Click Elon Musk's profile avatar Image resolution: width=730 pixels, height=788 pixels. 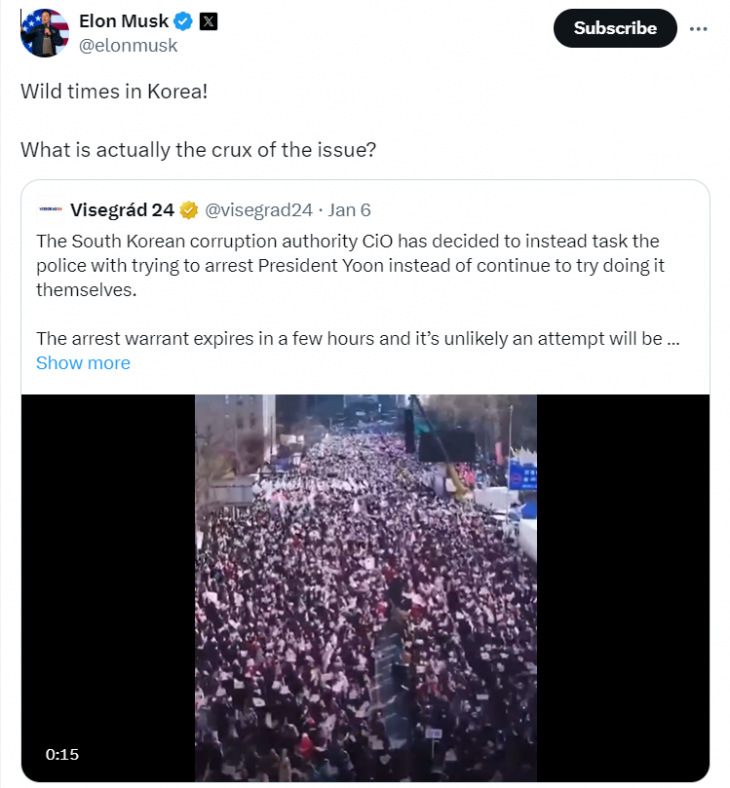pos(44,33)
